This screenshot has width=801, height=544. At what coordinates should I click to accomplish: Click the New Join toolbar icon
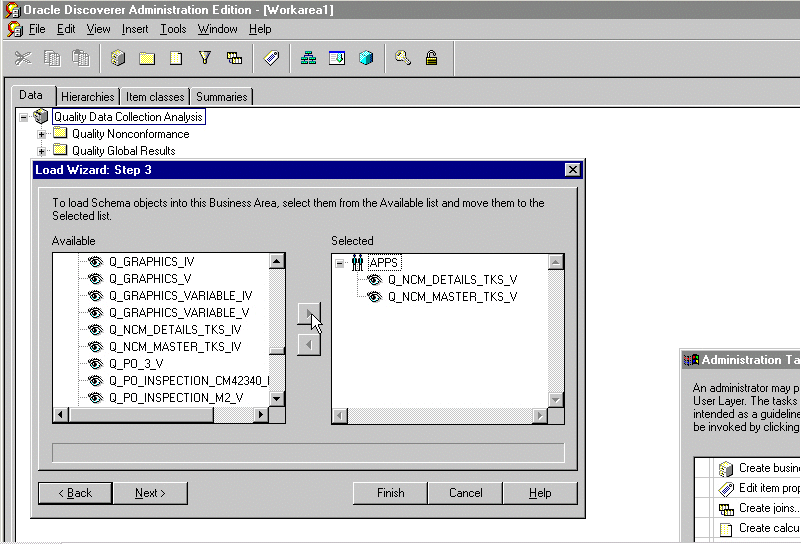[234, 58]
